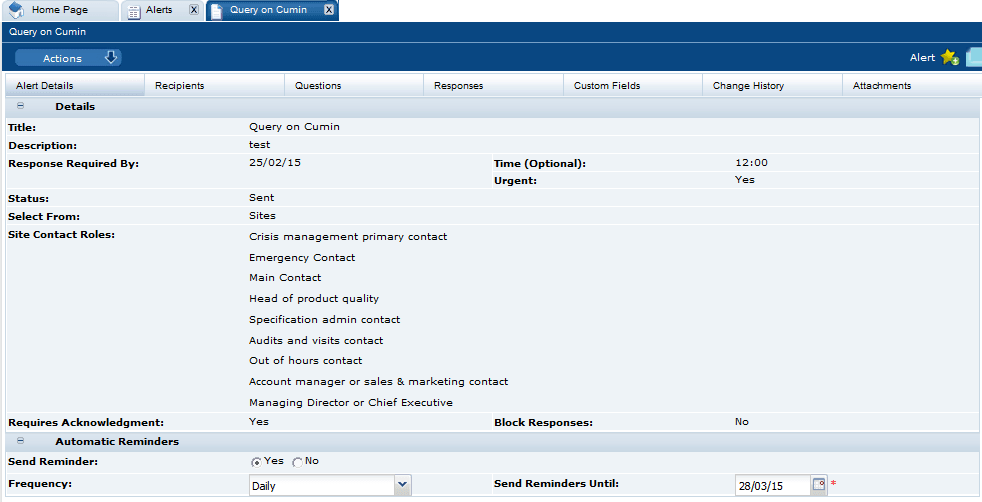Image resolution: width=982 pixels, height=502 pixels.
Task: Open the Responses tab
Action: coord(494,86)
